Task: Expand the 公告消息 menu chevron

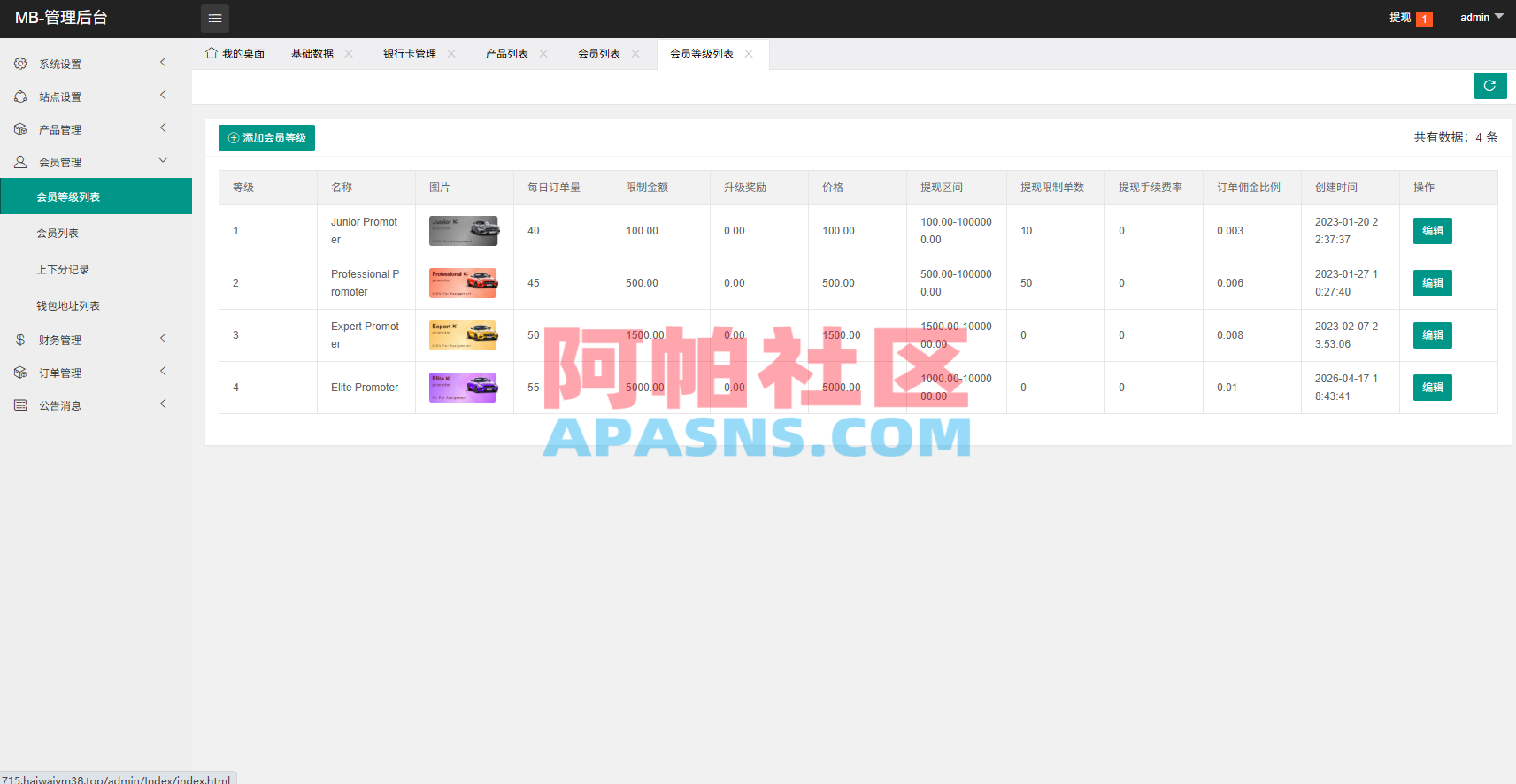Action: tap(163, 404)
